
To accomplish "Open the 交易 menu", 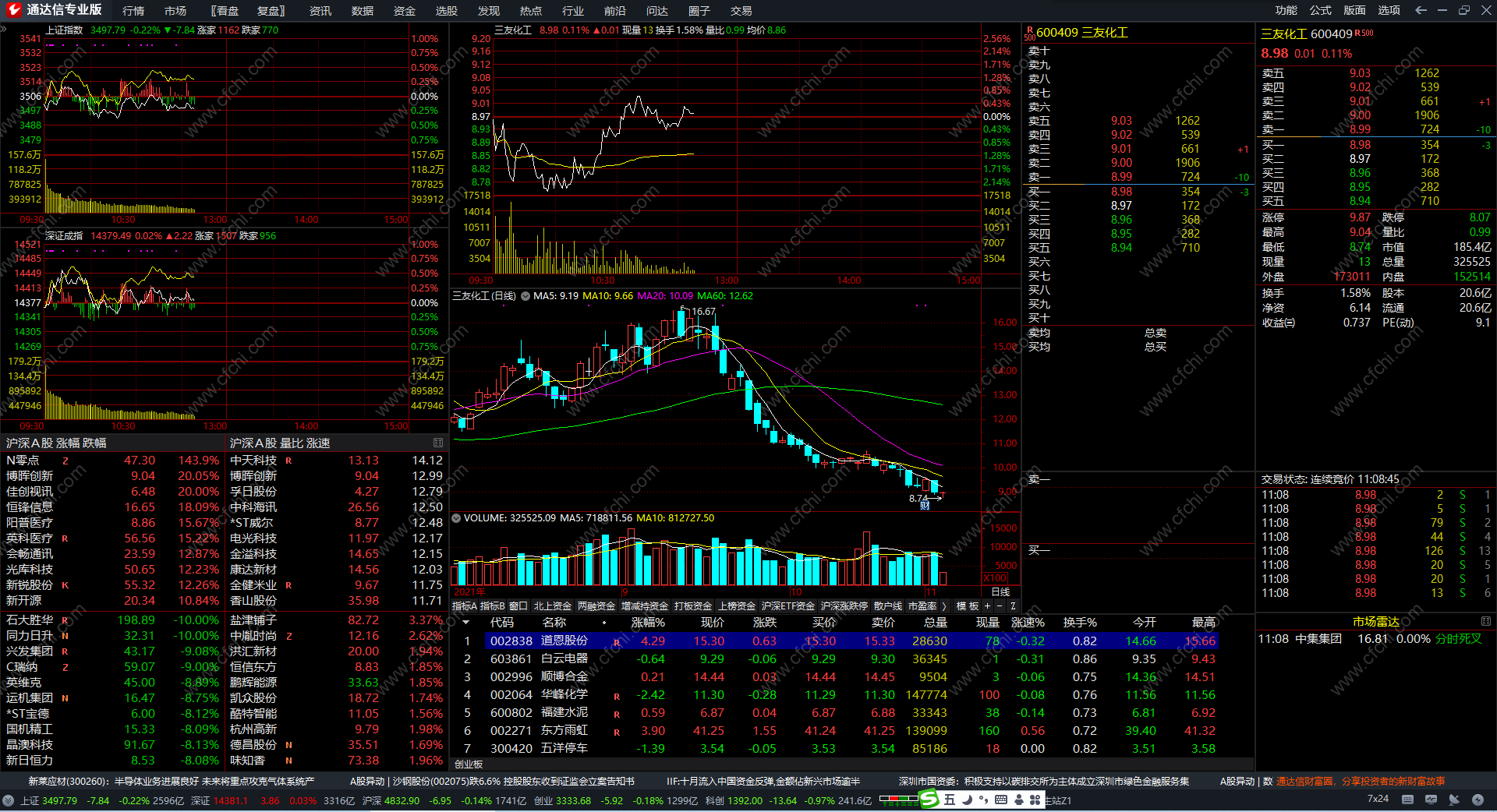I will pyautogui.click(x=741, y=11).
